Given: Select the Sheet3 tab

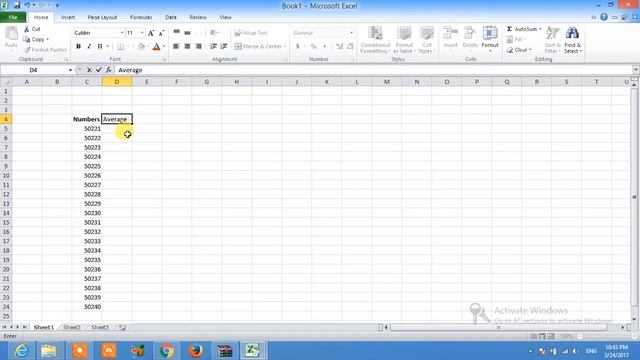Looking at the screenshot, I should click(100, 327).
